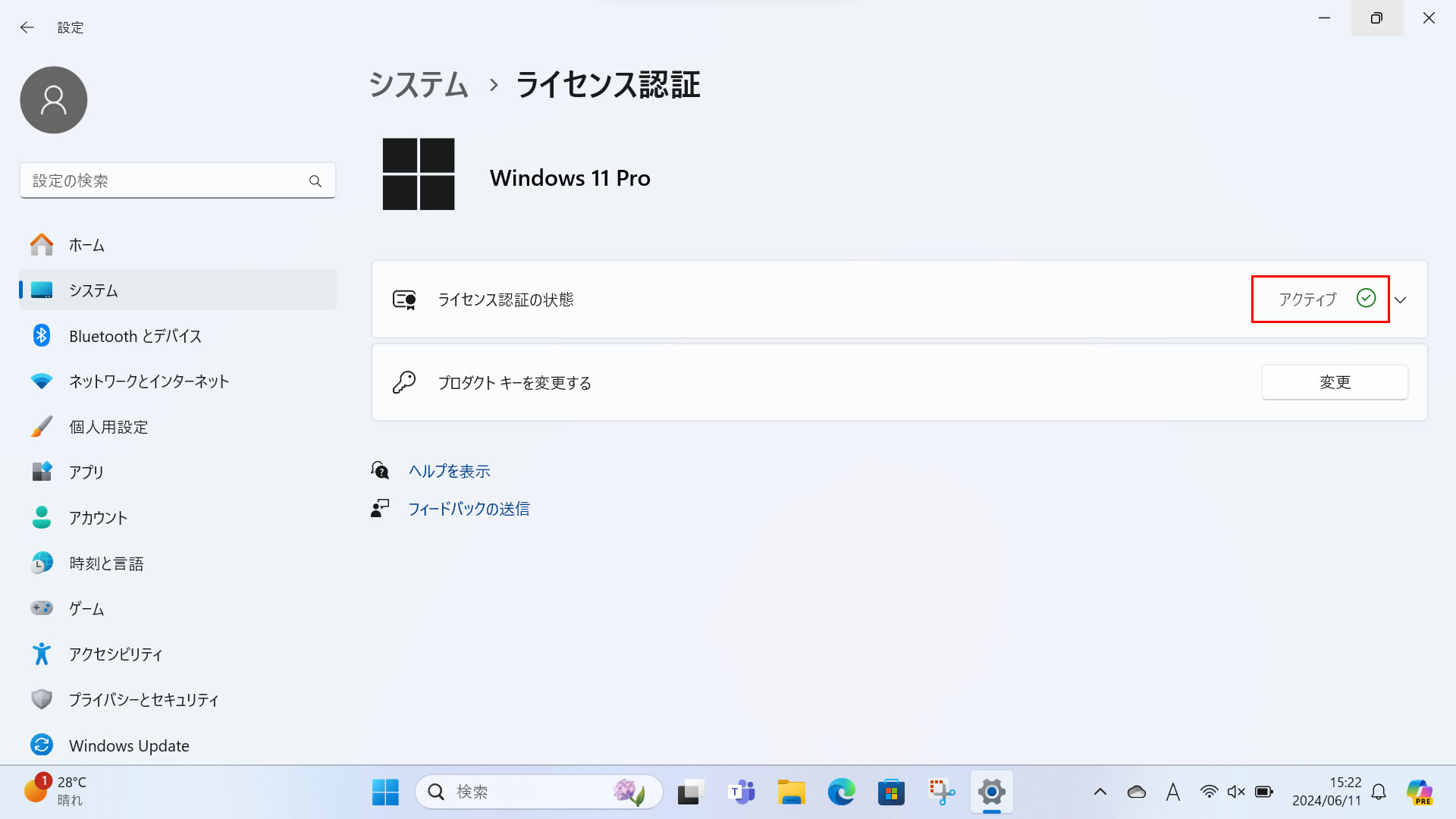
Task: Focus the 設定の検索 search field
Action: point(177,180)
